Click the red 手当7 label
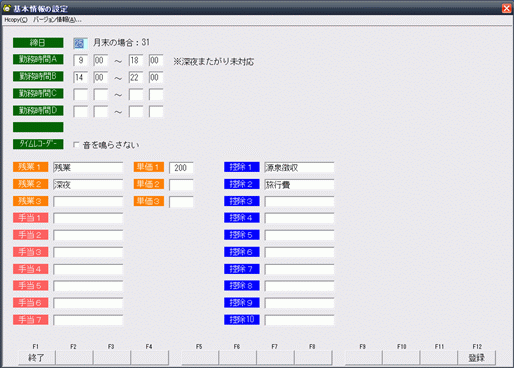The image size is (514, 368). pos(30,320)
